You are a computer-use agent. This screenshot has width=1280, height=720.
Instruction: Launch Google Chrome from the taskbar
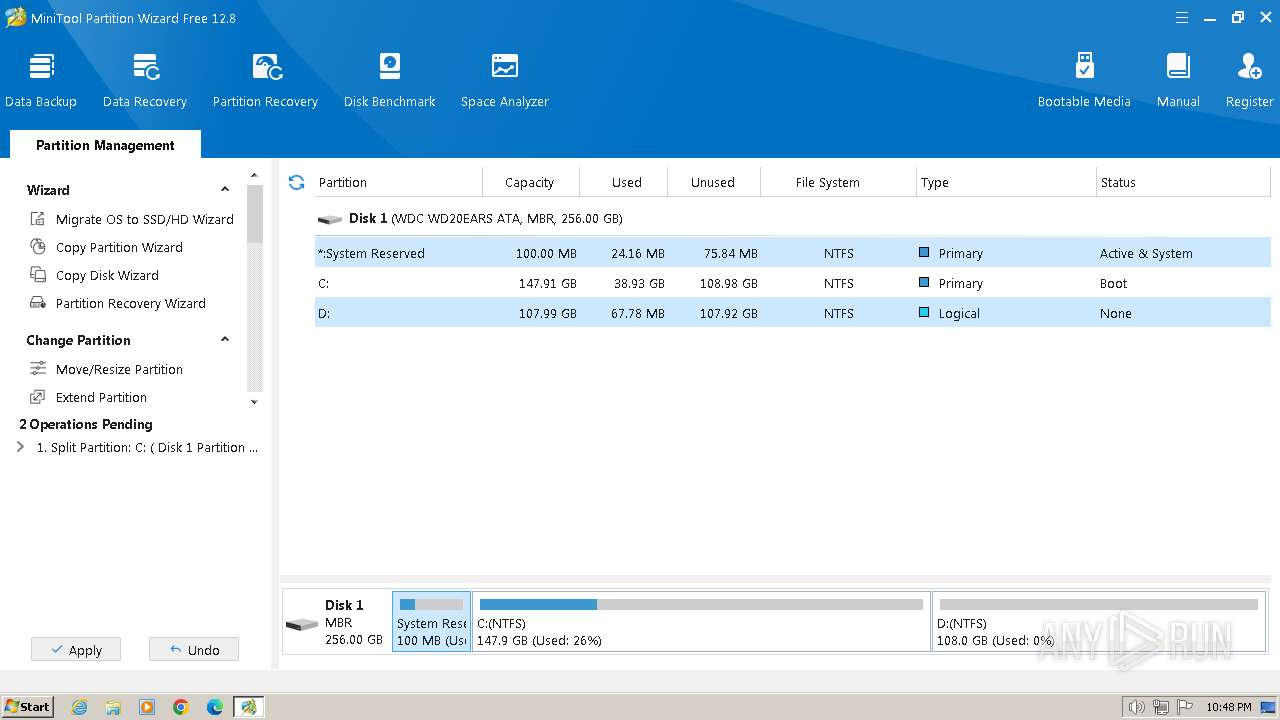(181, 707)
